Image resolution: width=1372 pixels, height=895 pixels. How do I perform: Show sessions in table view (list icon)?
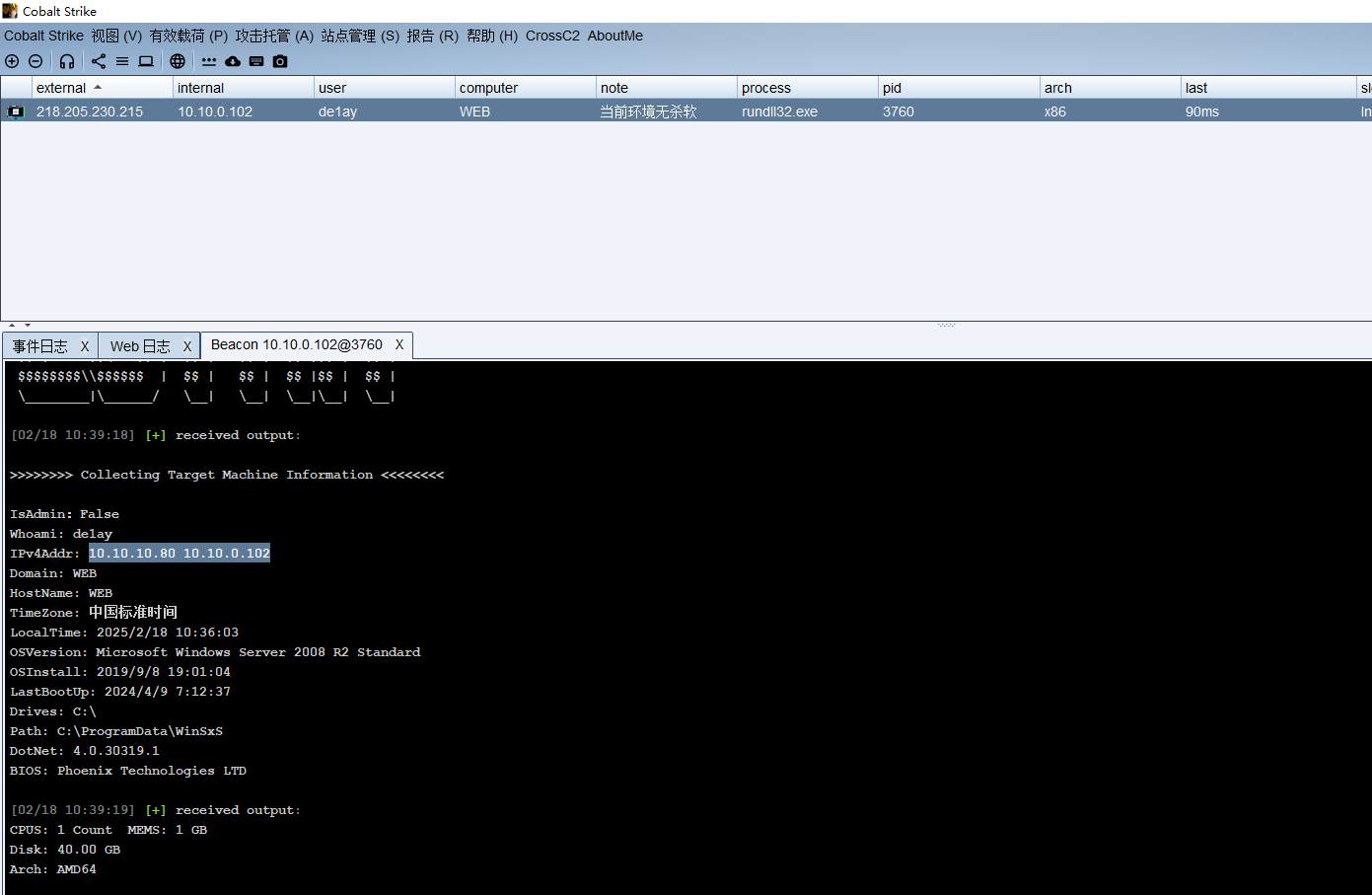click(122, 61)
